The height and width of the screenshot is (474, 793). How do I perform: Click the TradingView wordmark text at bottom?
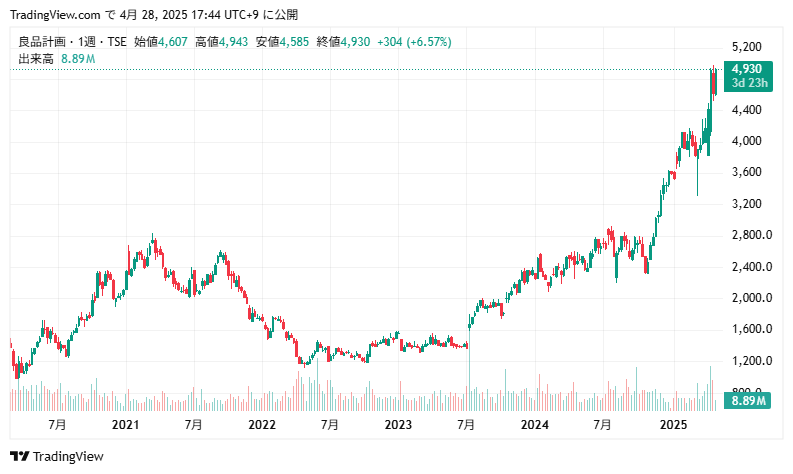pyautogui.click(x=68, y=457)
